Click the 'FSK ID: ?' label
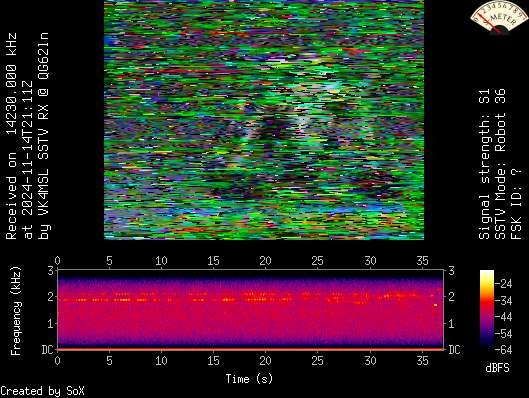The height and width of the screenshot is (398, 529). tap(517, 204)
